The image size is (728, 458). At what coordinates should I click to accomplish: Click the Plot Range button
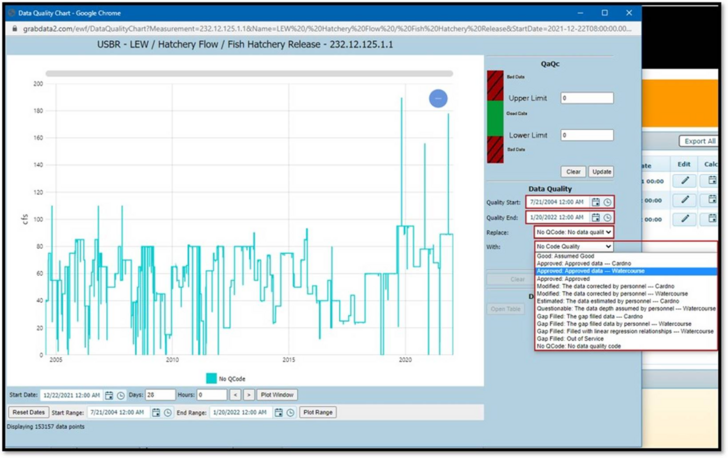(318, 412)
